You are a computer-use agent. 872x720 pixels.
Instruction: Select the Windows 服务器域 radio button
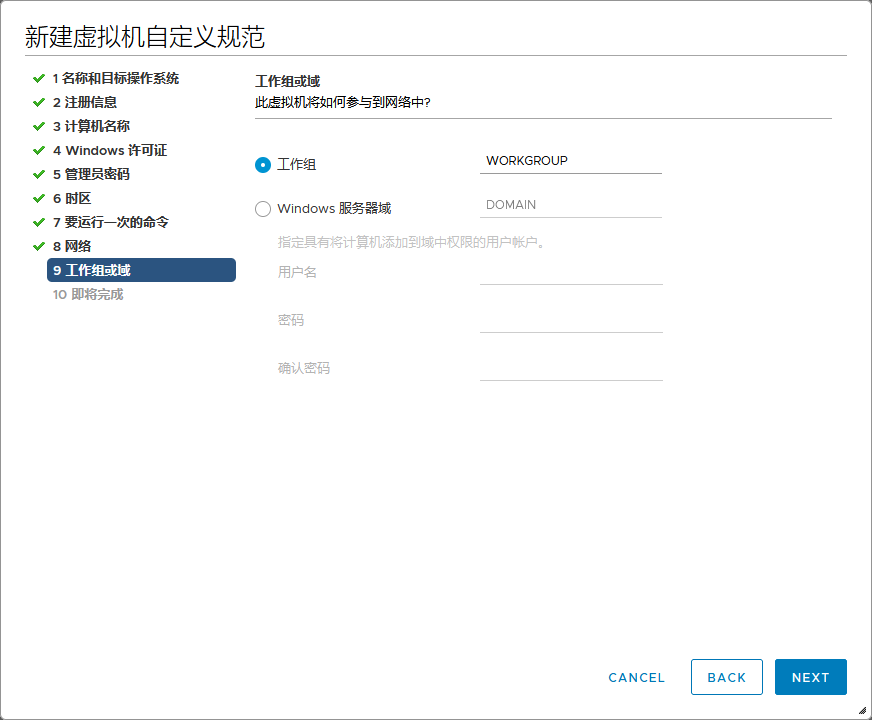point(263,209)
